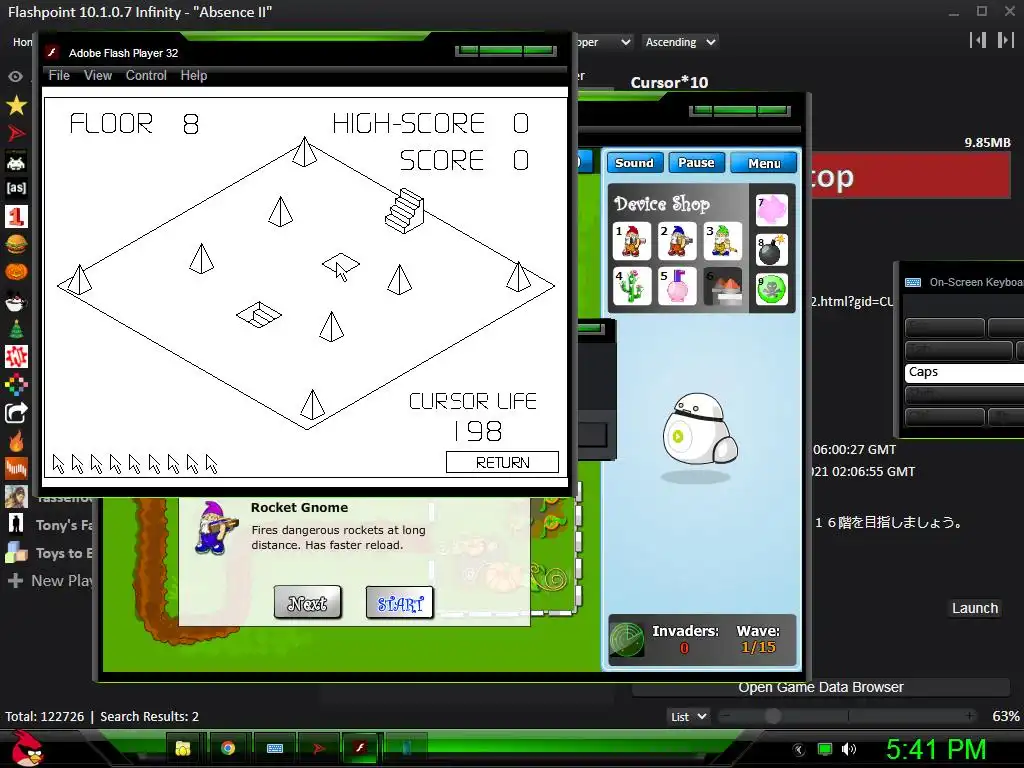This screenshot has height=768, width=1024.
Task: Select item 8 bomb in Device Shop
Action: tap(772, 250)
